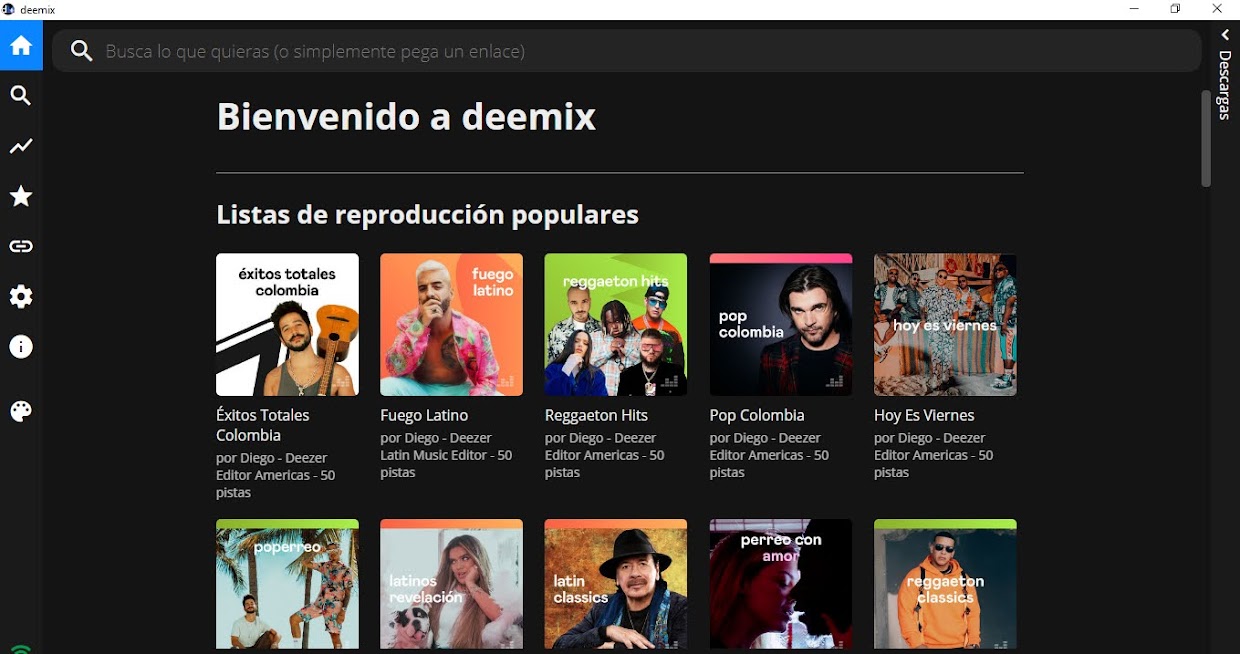Click the vertical page scrollbar thumb
Viewport: 1240px width, 654px height.
click(1206, 139)
